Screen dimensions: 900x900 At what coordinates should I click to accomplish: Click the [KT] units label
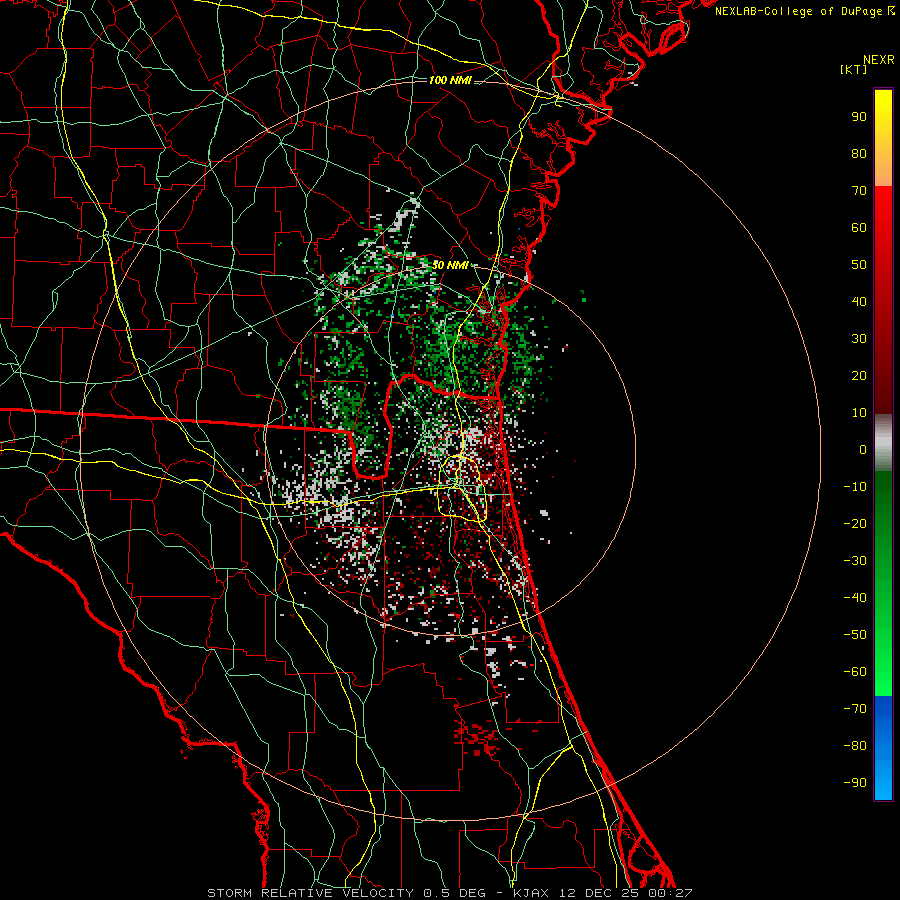click(x=853, y=69)
